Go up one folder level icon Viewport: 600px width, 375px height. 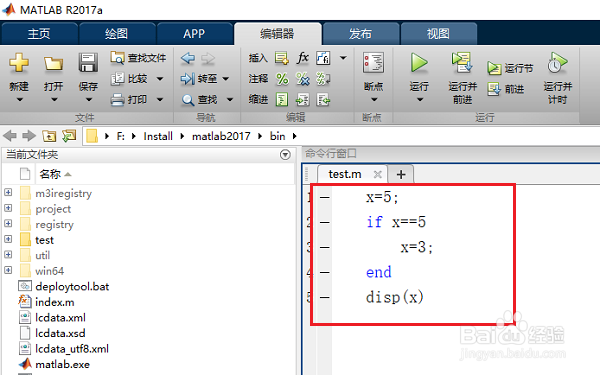point(49,136)
